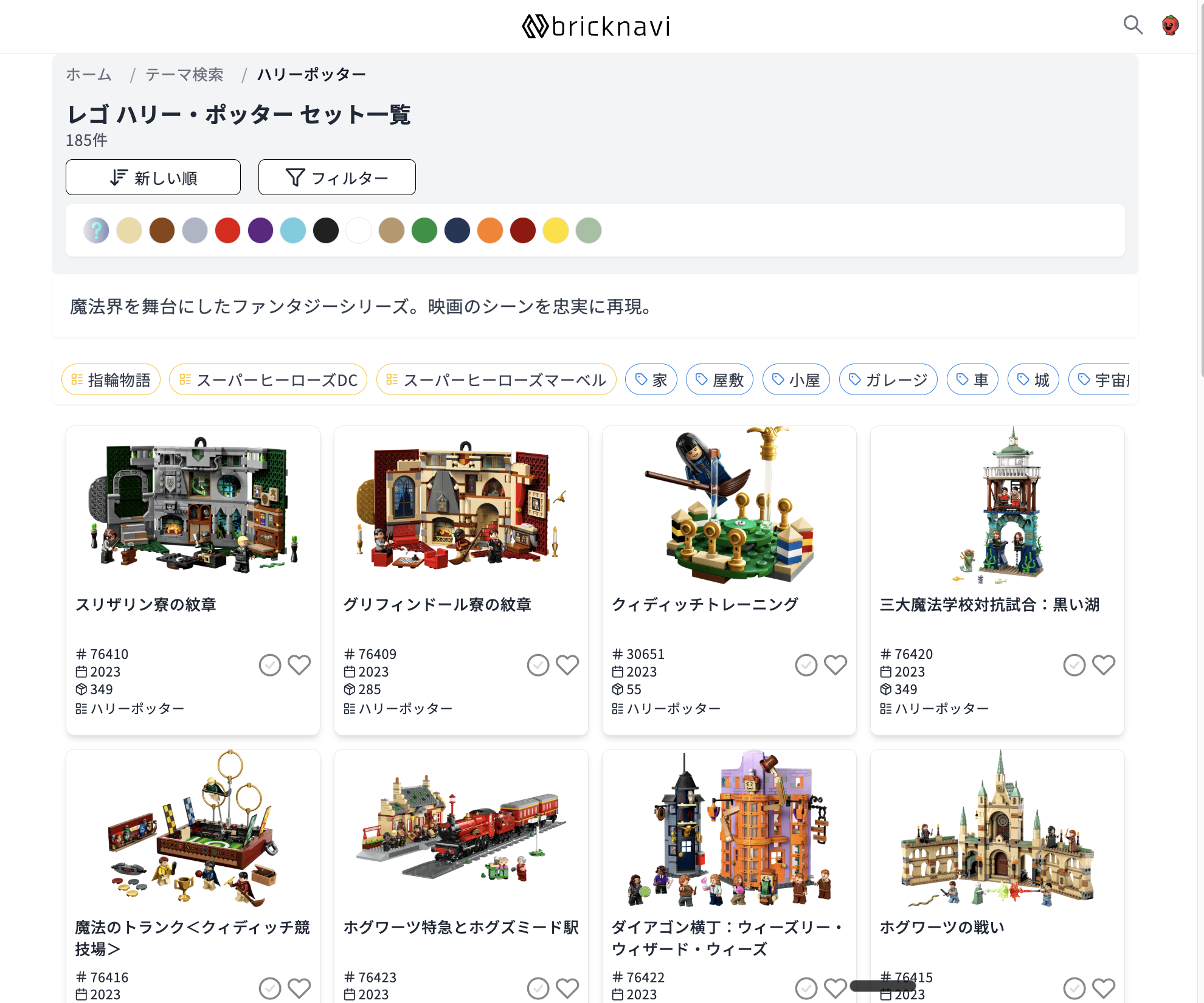Click the bricknavi logo
Viewport: 1204px width, 1003px height.
tap(596, 26)
